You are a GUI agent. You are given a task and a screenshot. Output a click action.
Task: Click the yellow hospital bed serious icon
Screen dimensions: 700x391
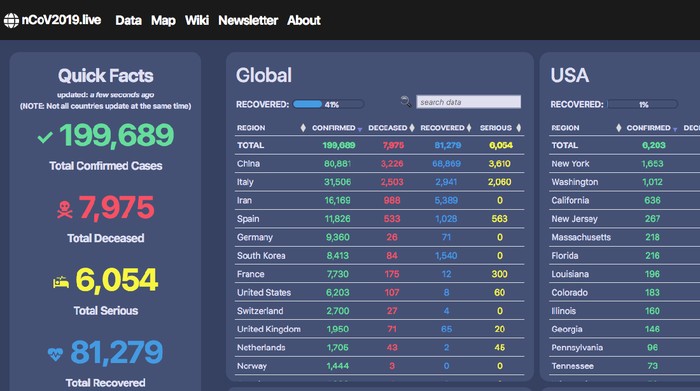point(61,282)
